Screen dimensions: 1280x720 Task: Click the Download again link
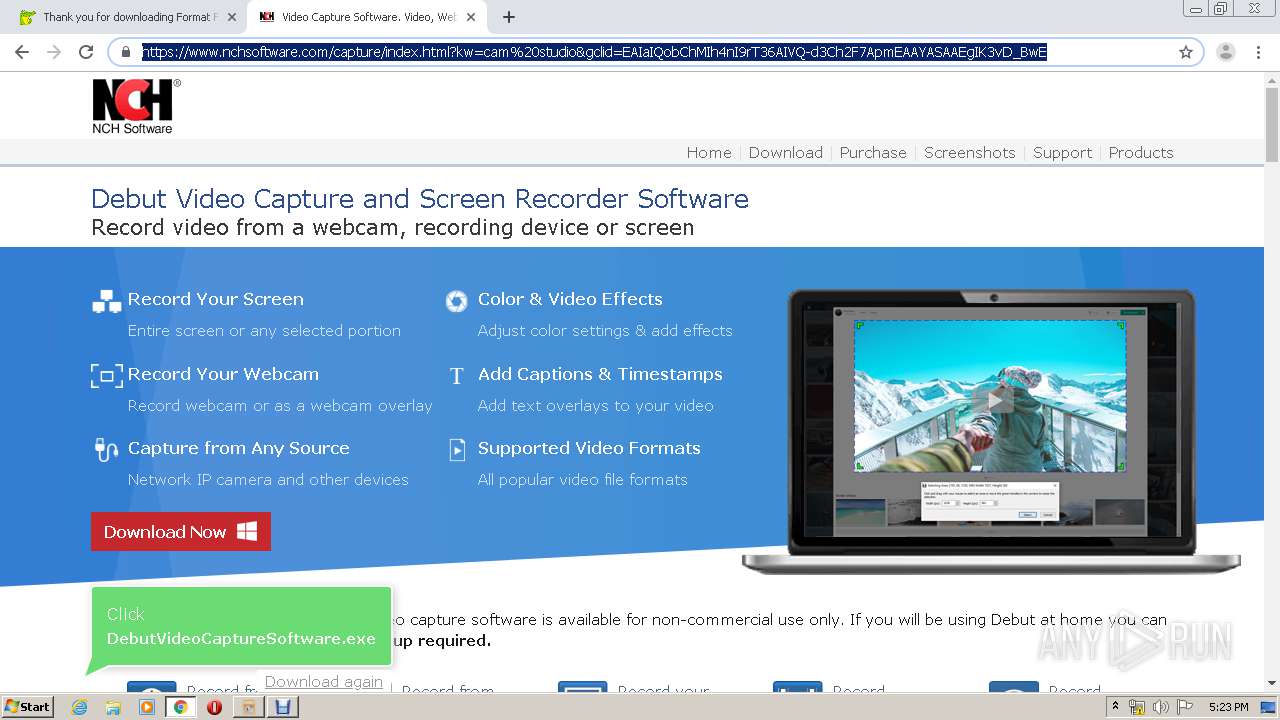pyautogui.click(x=323, y=682)
